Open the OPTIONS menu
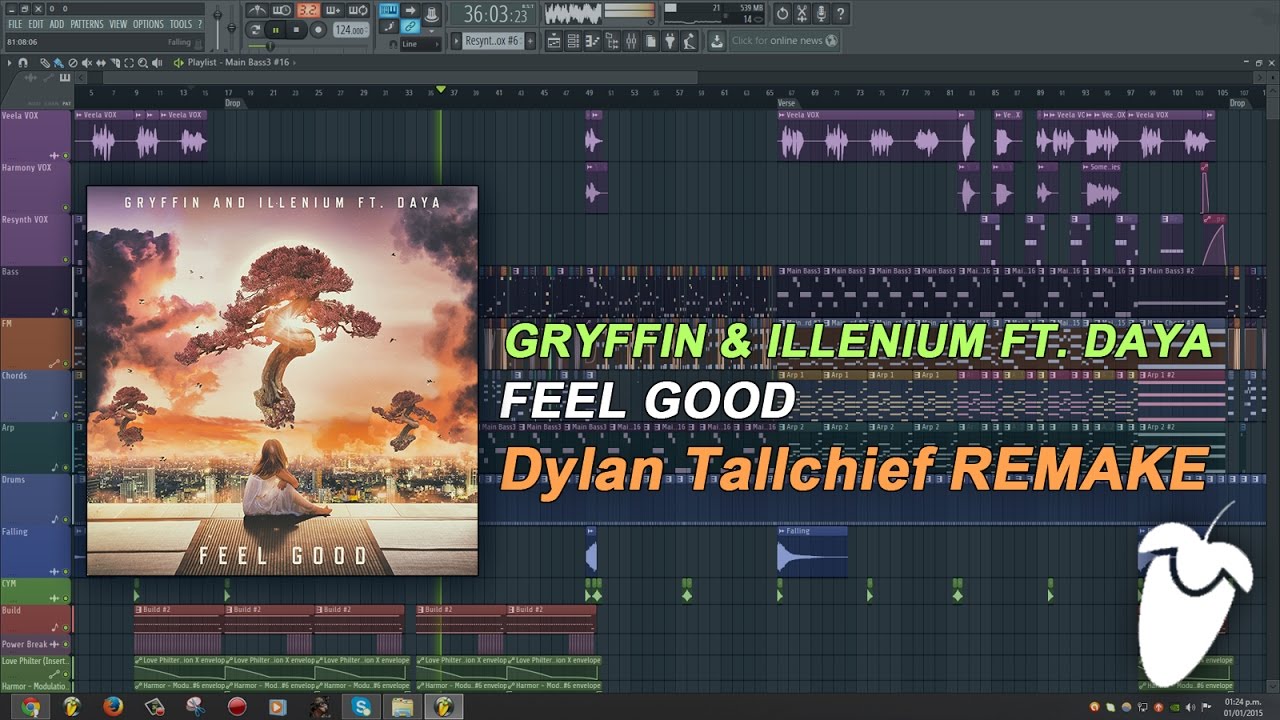 pyautogui.click(x=148, y=24)
